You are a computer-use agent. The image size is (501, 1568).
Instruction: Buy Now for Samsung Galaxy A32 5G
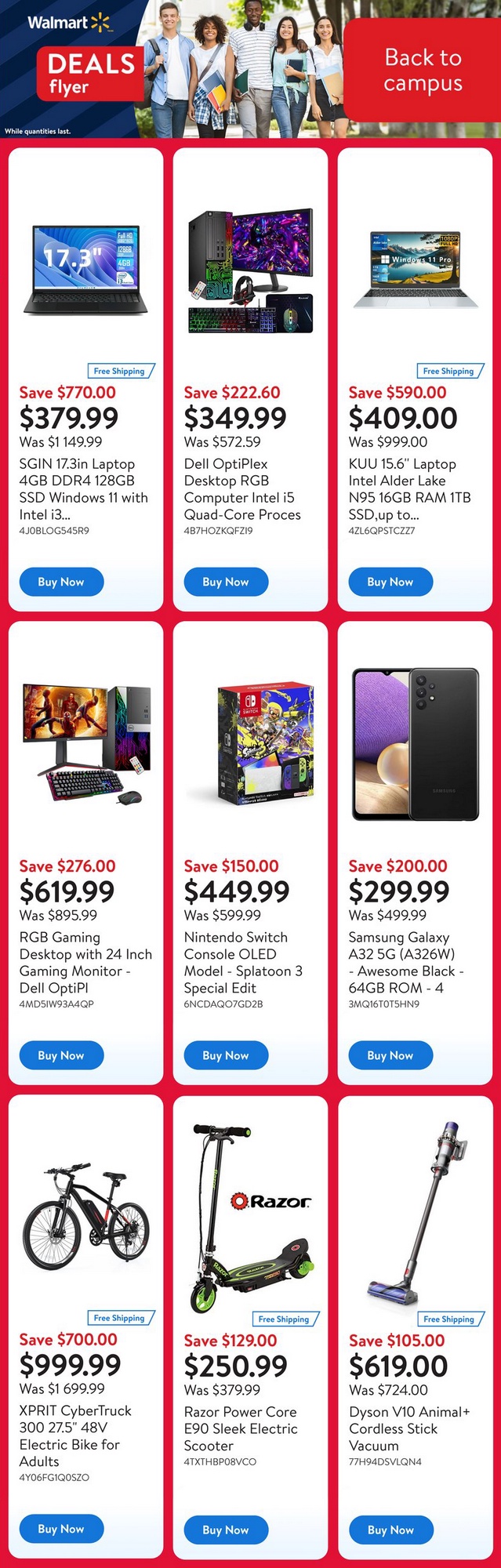390,1055
